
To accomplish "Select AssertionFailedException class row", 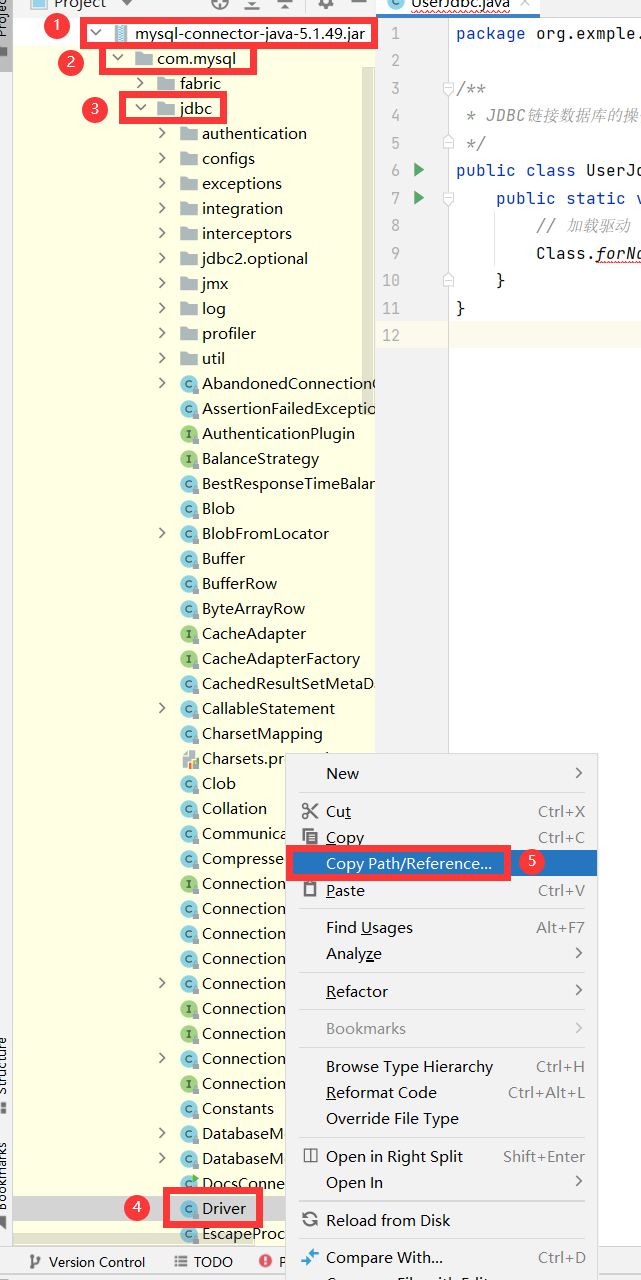I will (x=288, y=408).
